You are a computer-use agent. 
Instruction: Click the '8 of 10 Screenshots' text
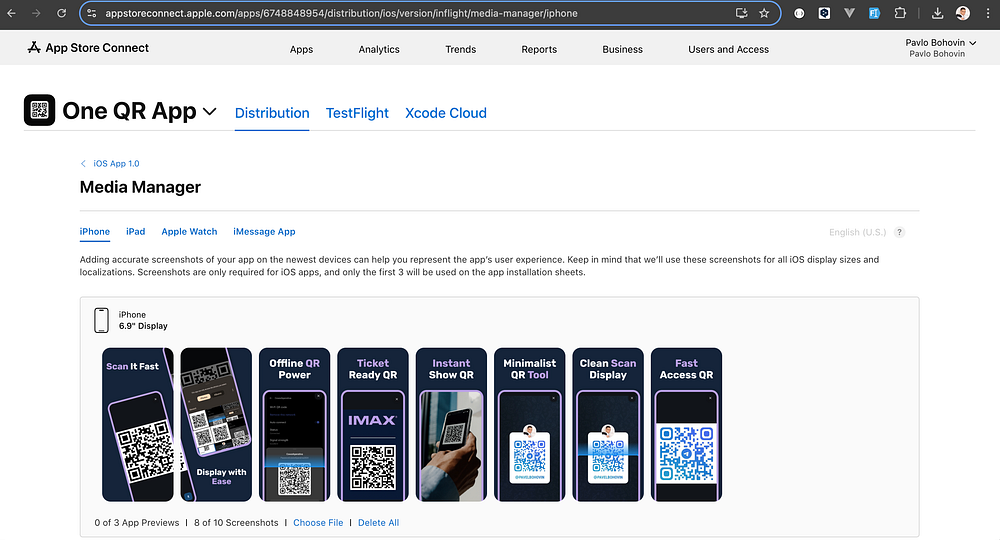click(x=236, y=522)
